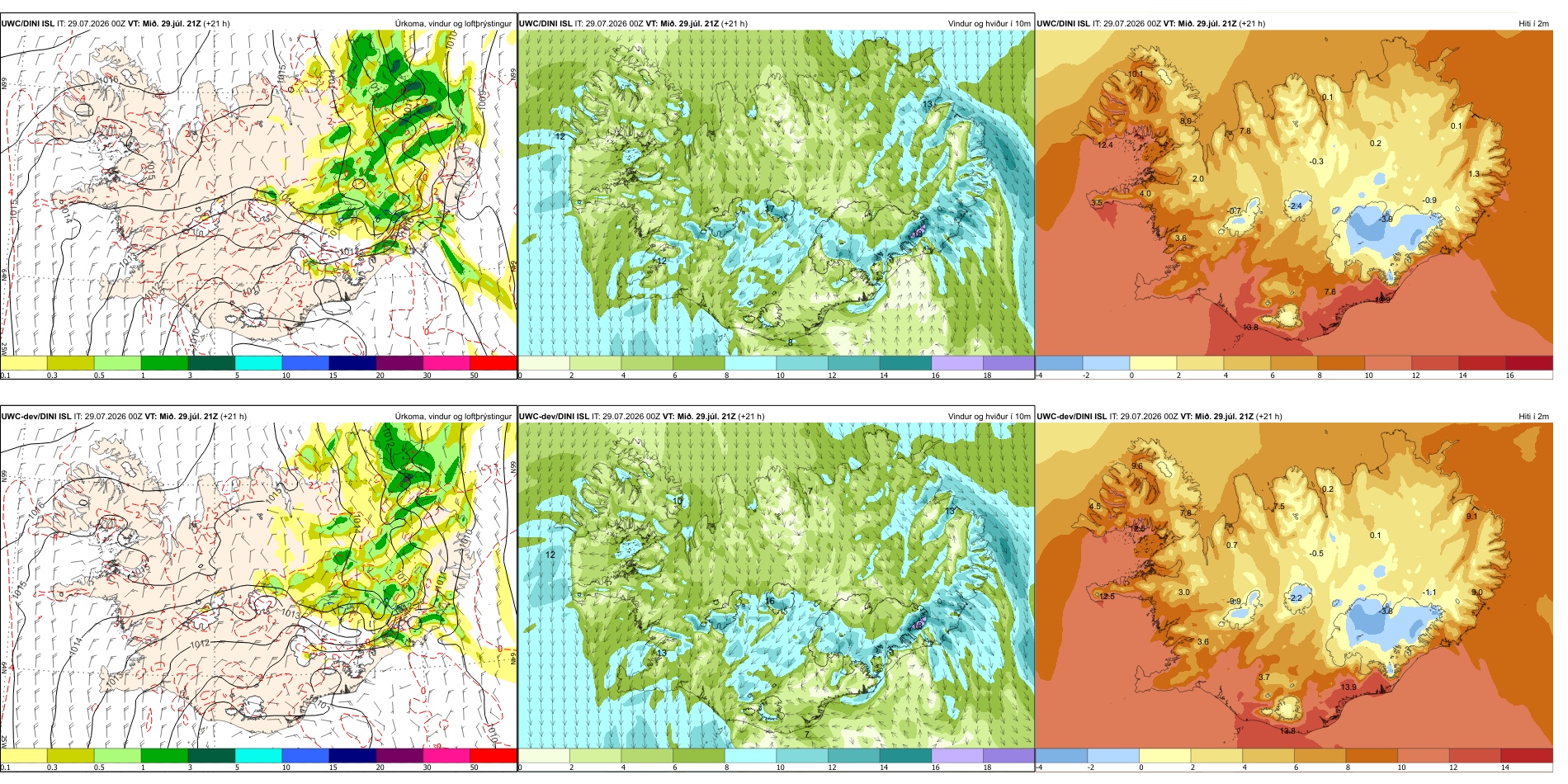Screen dimensions: 1568x784
Task: Click the pale yellow 0 swatch in UWC temperature legend
Action: tap(1153, 363)
